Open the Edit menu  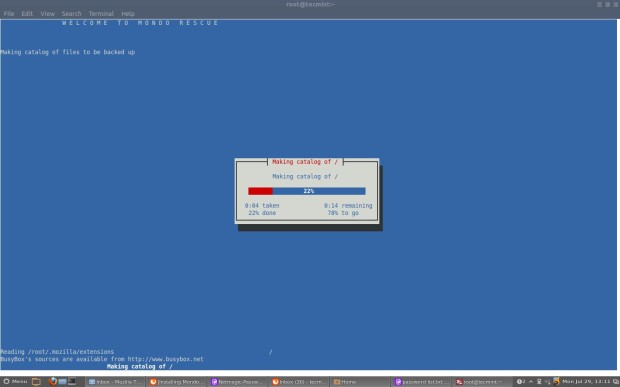(27, 13)
